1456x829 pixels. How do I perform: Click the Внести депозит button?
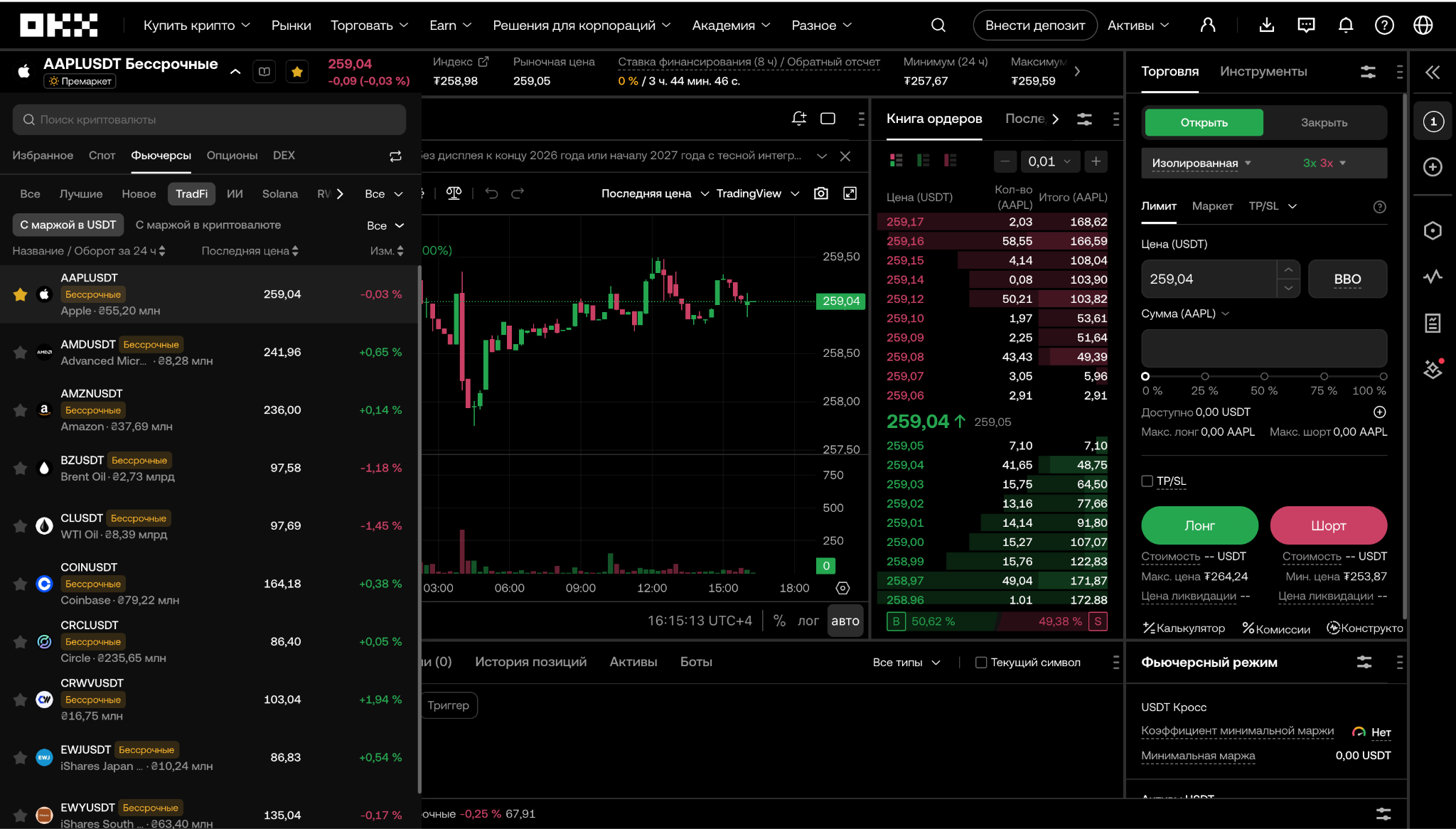pos(1034,26)
